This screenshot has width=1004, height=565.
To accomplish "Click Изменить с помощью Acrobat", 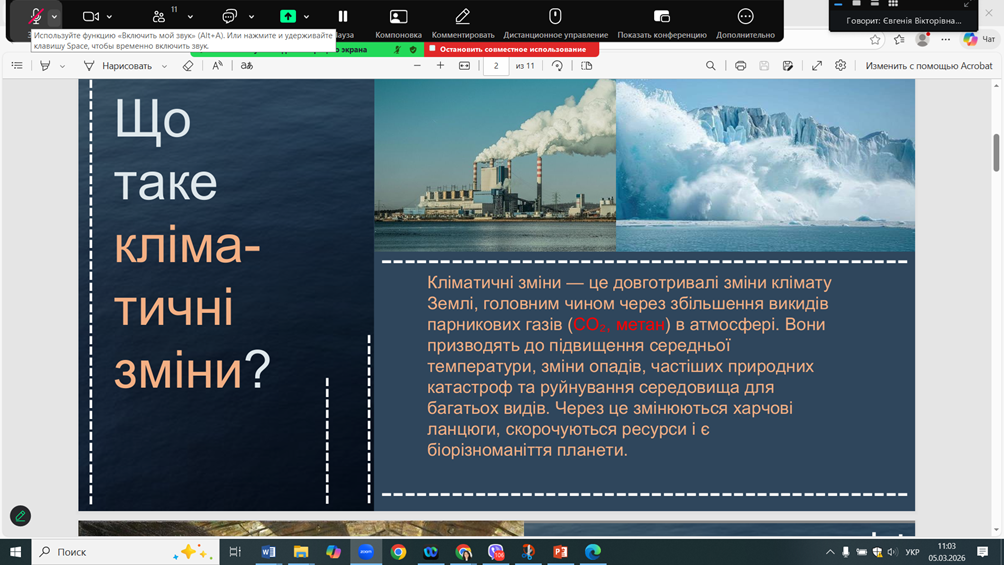I will [x=928, y=66].
